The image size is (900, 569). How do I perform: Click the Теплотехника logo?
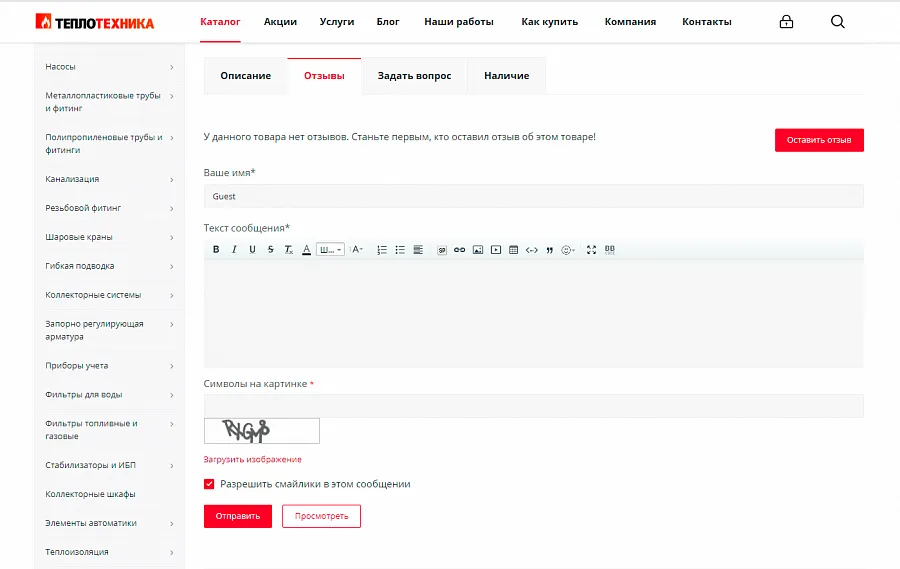[95, 22]
